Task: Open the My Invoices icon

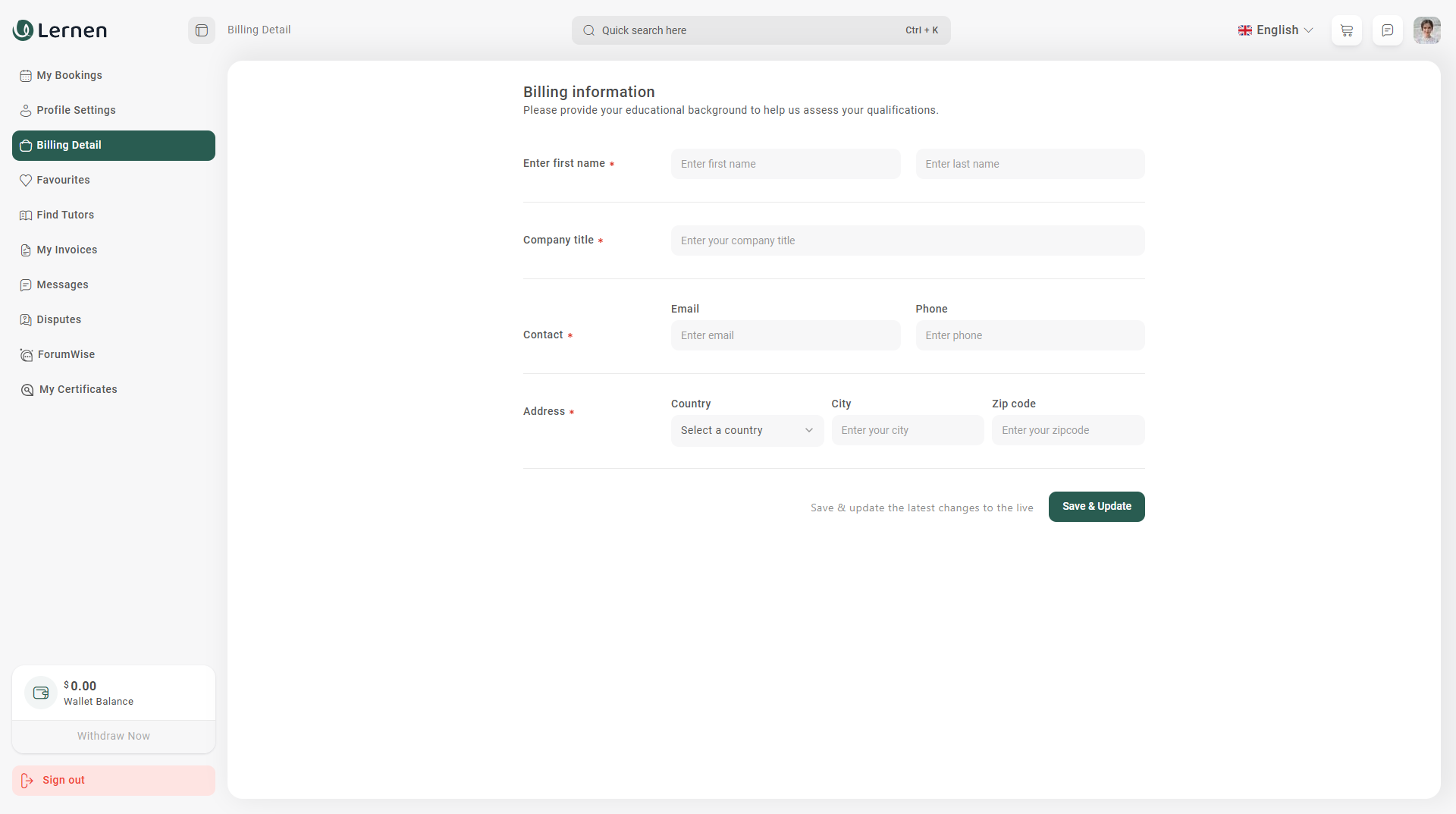Action: [26, 250]
